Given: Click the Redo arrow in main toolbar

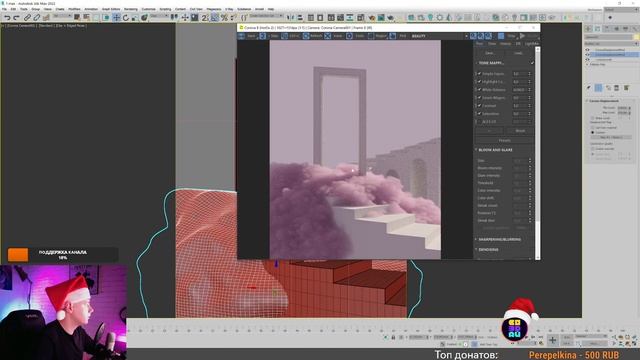Looking at the screenshot, I should [16, 18].
